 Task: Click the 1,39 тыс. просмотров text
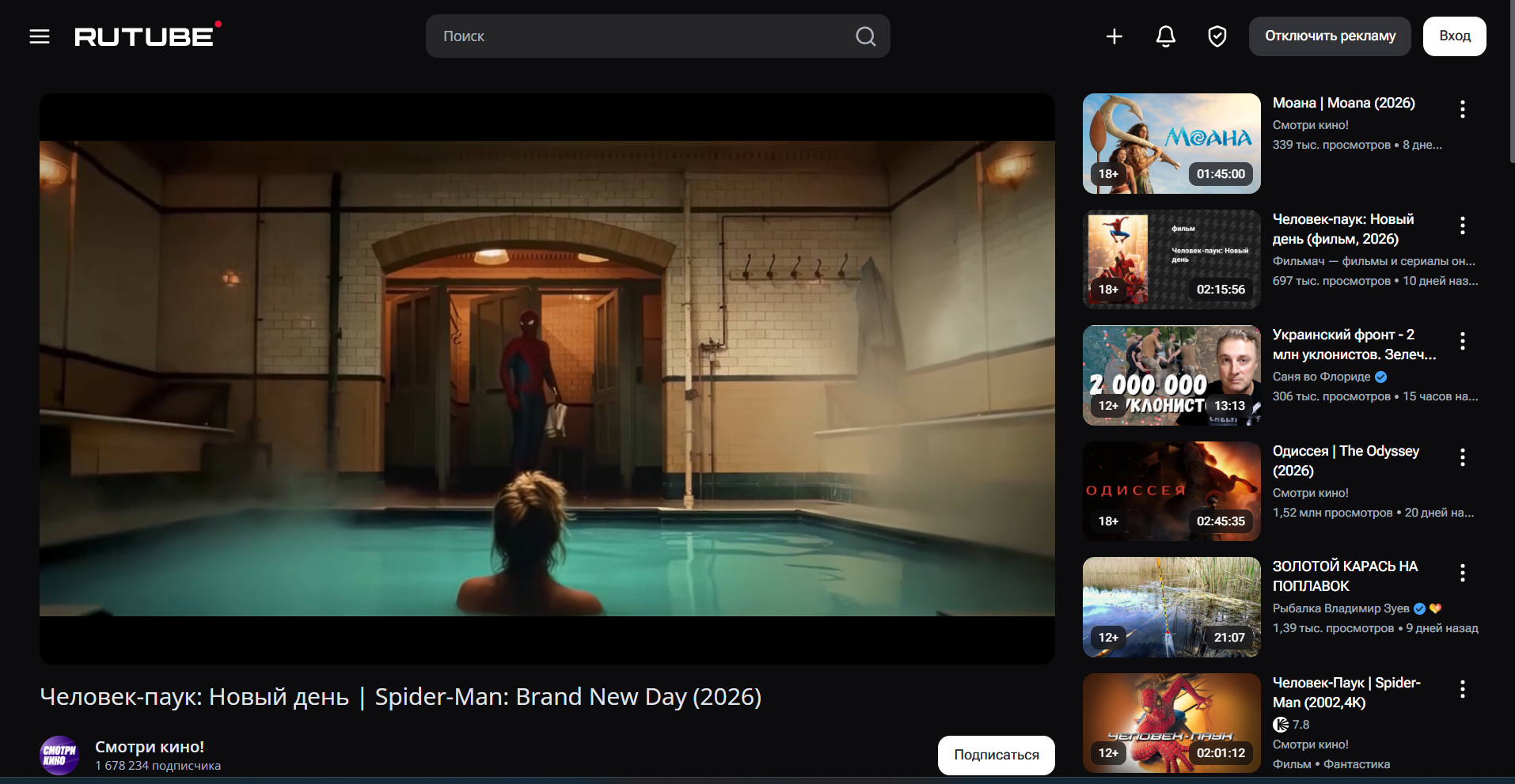pos(1334,628)
